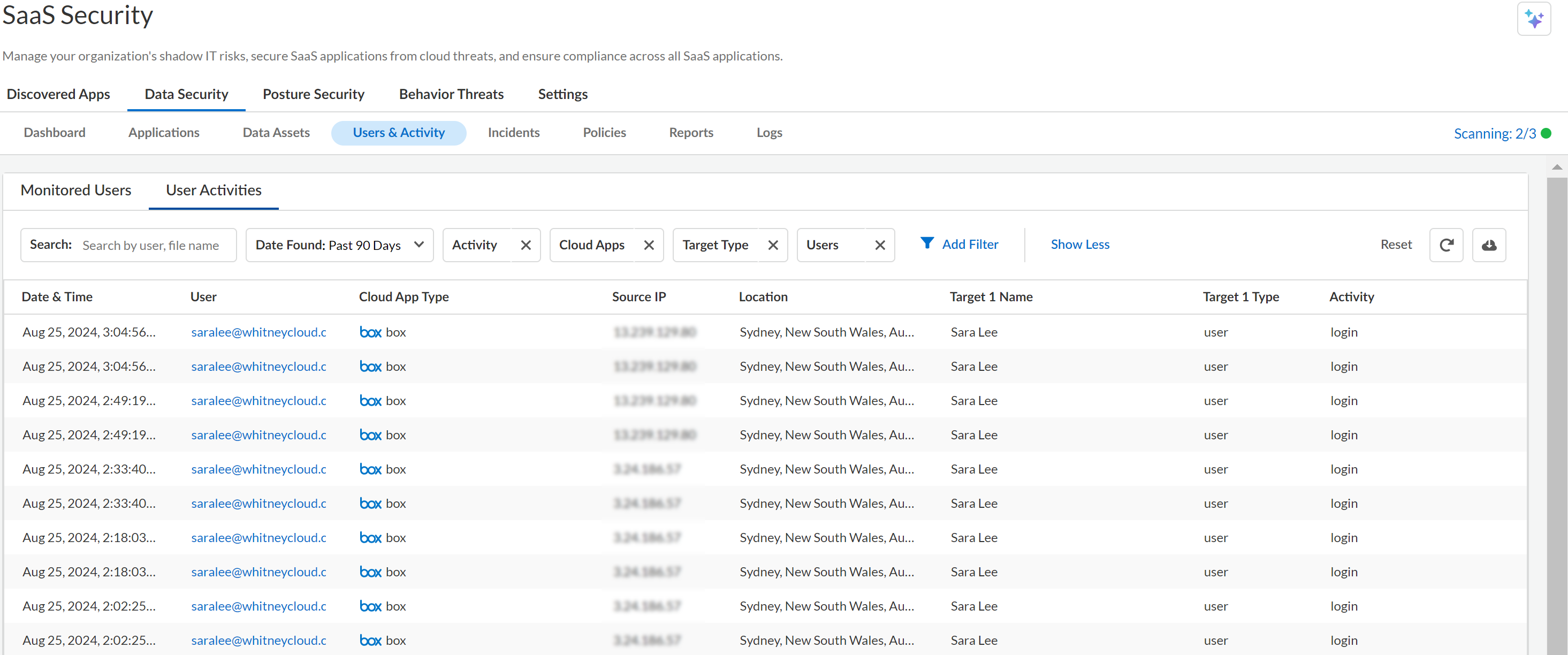Click the Reset button
Image resolution: width=1568 pixels, height=655 pixels.
point(1395,245)
